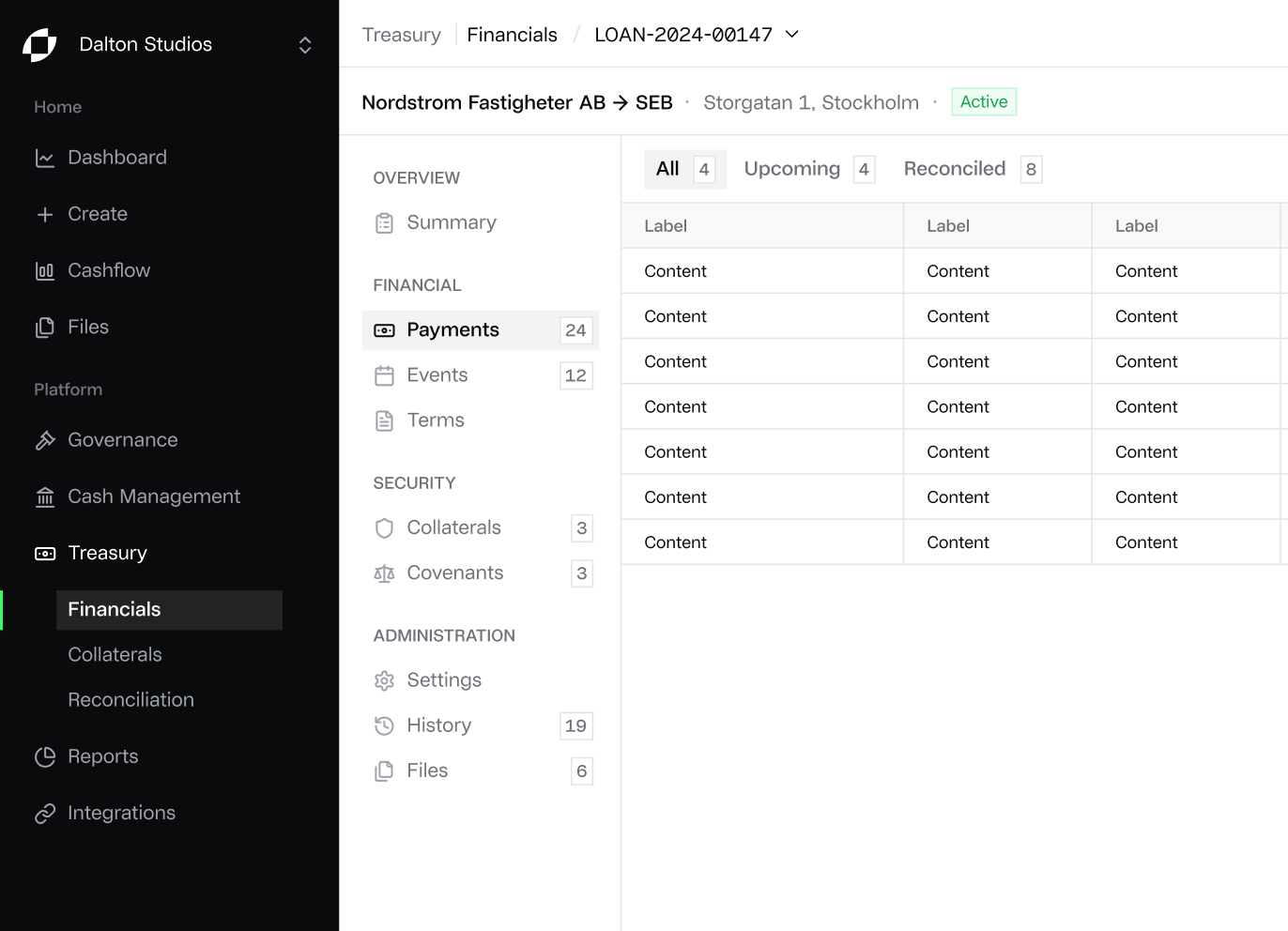Switch to the Upcoming tab
The width and height of the screenshot is (1288, 931).
809,169
